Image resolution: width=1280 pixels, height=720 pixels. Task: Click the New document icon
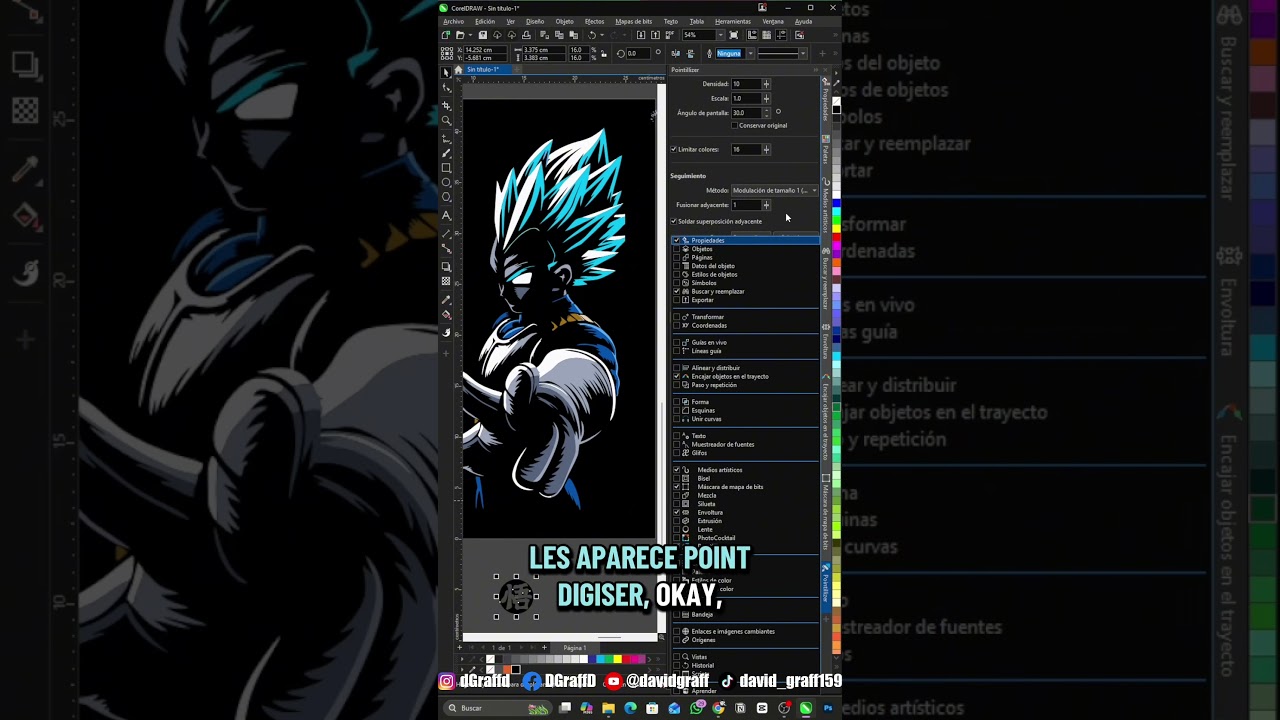[x=446, y=35]
